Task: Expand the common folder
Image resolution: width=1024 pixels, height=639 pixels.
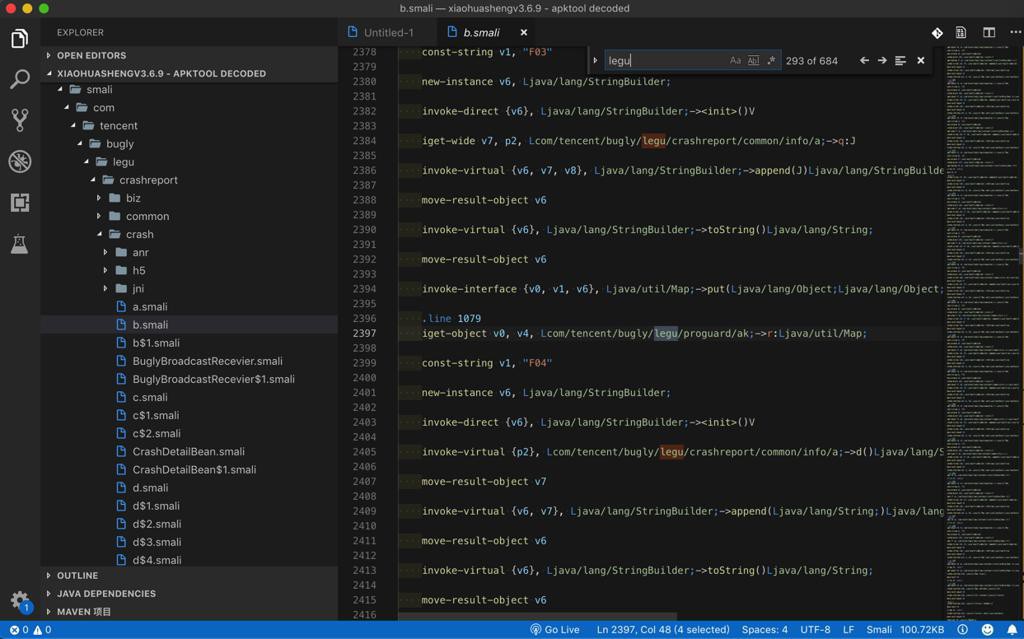Action: click(x=189, y=216)
